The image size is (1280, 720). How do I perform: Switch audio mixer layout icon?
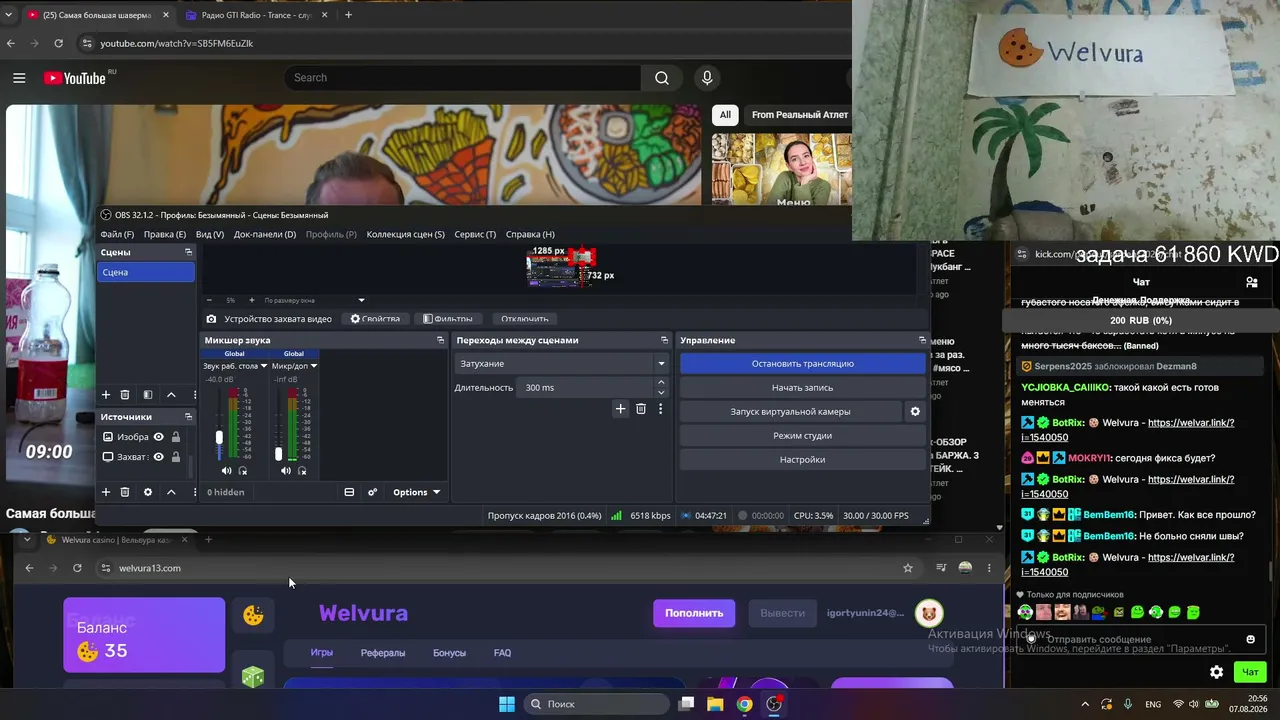click(349, 492)
